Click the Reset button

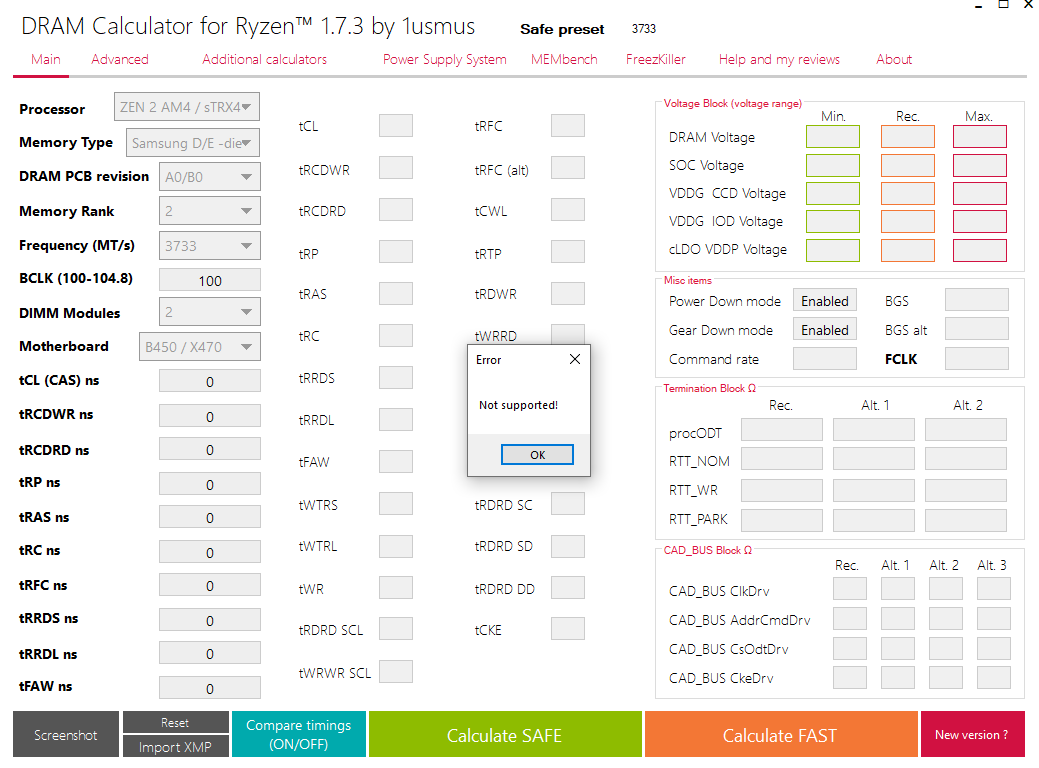point(176,722)
